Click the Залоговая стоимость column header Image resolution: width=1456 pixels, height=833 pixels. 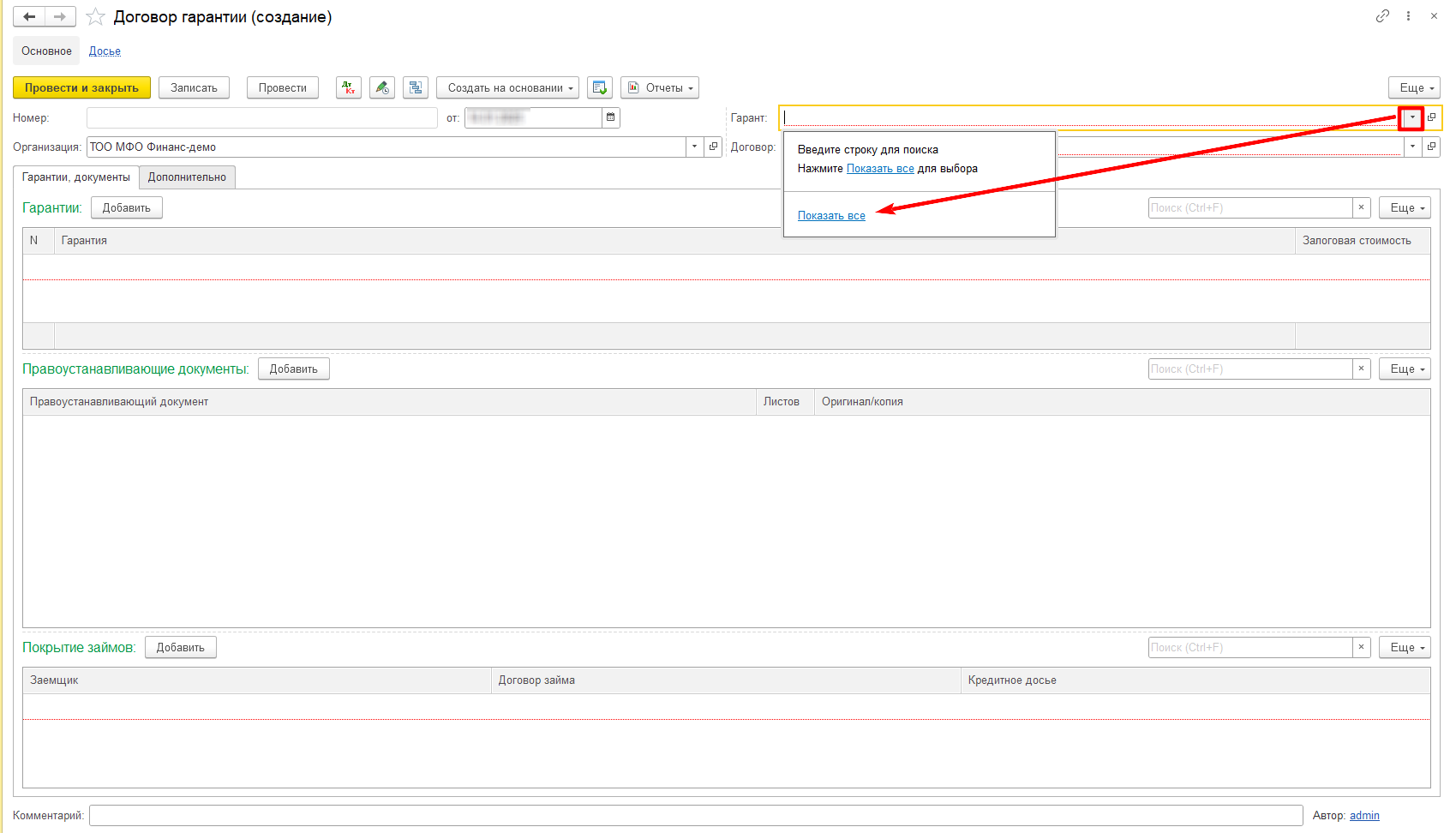[x=1363, y=240]
